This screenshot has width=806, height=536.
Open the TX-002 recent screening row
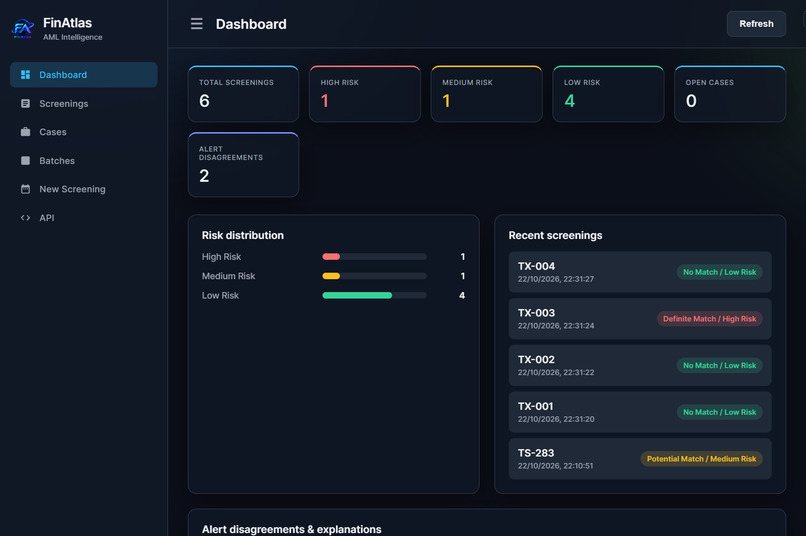click(640, 366)
